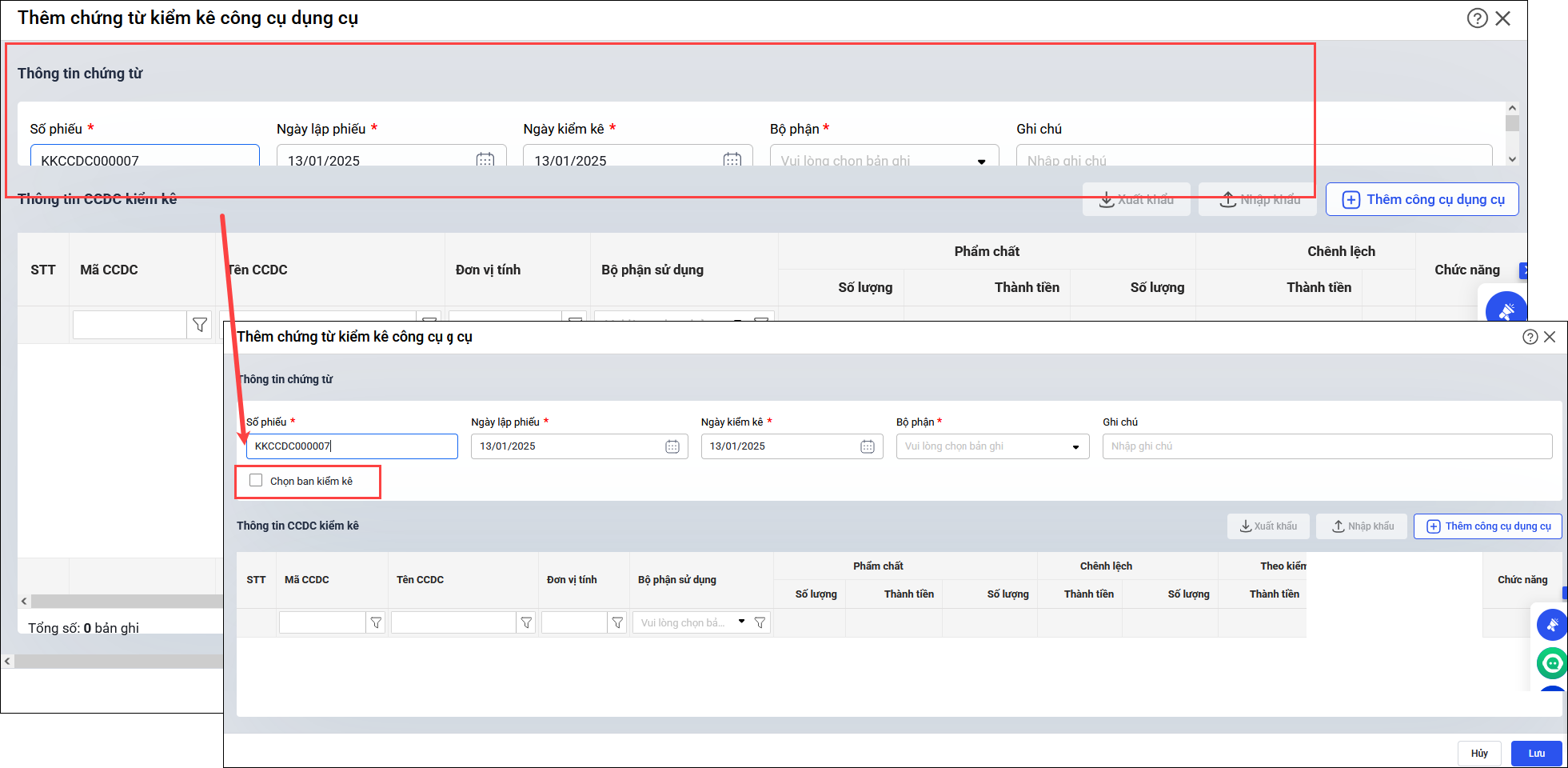
Task: Open Bộ phận sử dụng filter dropdown in table
Action: pos(741,622)
